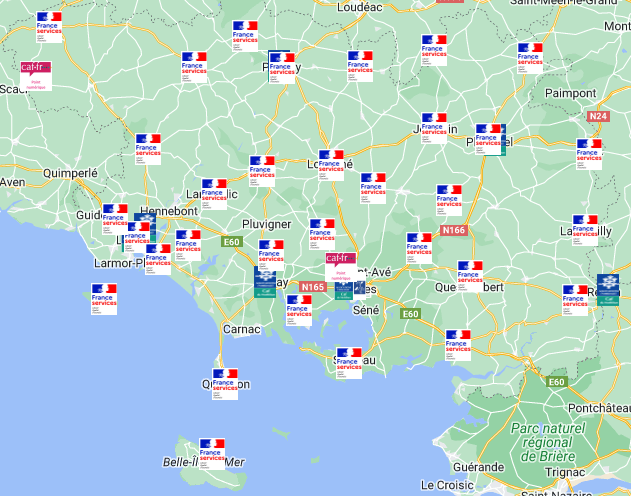Click France services marker directly above Auray CAF marker
This screenshot has height=496, width=631.
pyautogui.click(x=271, y=255)
